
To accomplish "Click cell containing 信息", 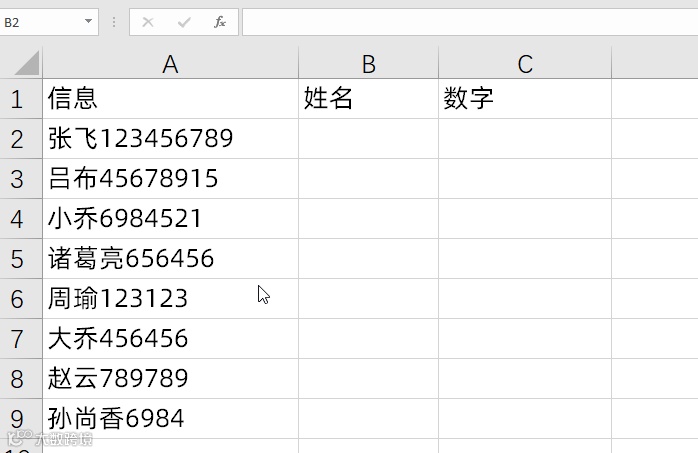I will click(x=170, y=98).
